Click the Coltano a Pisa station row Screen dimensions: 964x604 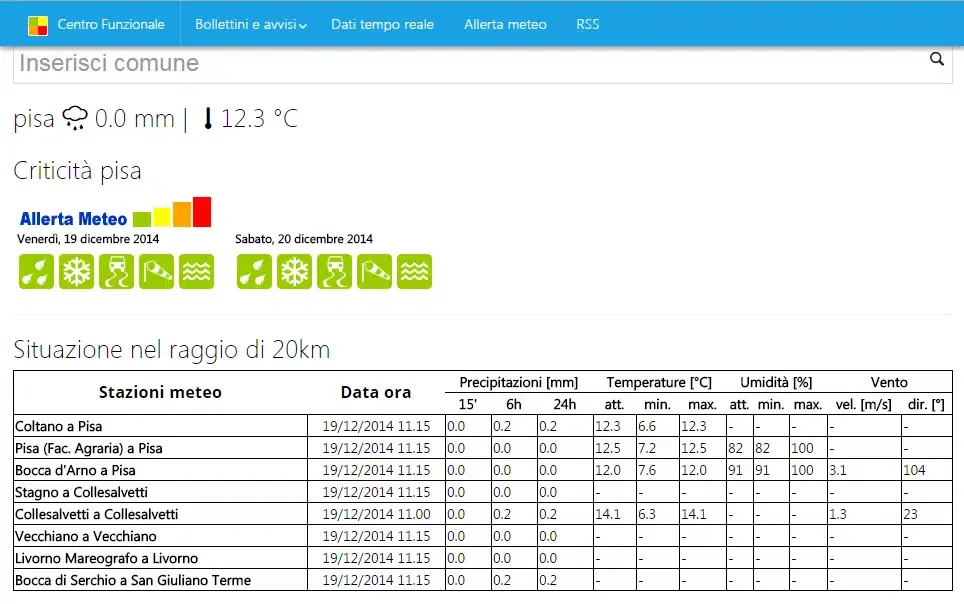coord(59,426)
